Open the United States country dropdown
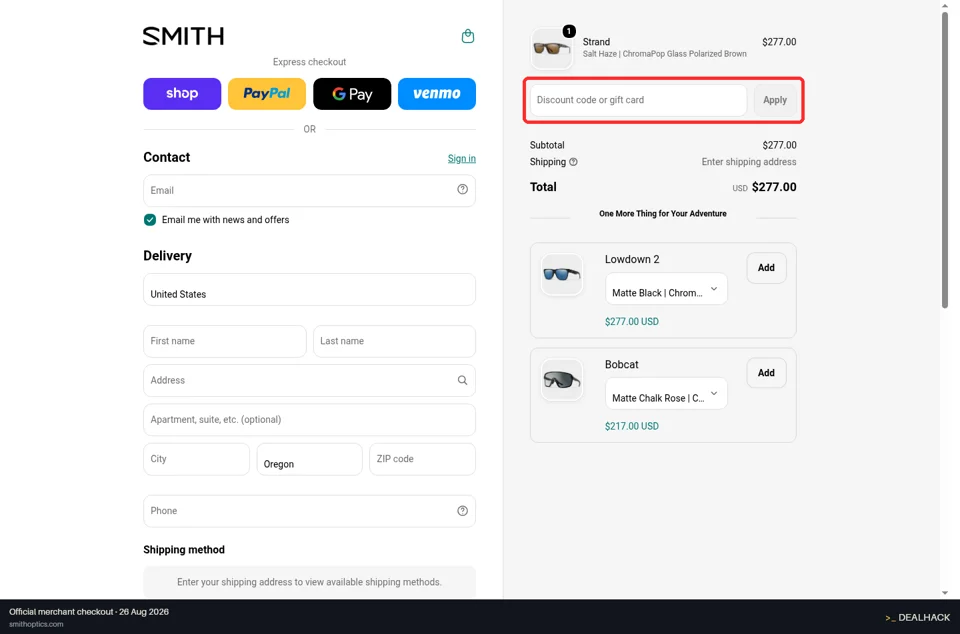 (309, 289)
